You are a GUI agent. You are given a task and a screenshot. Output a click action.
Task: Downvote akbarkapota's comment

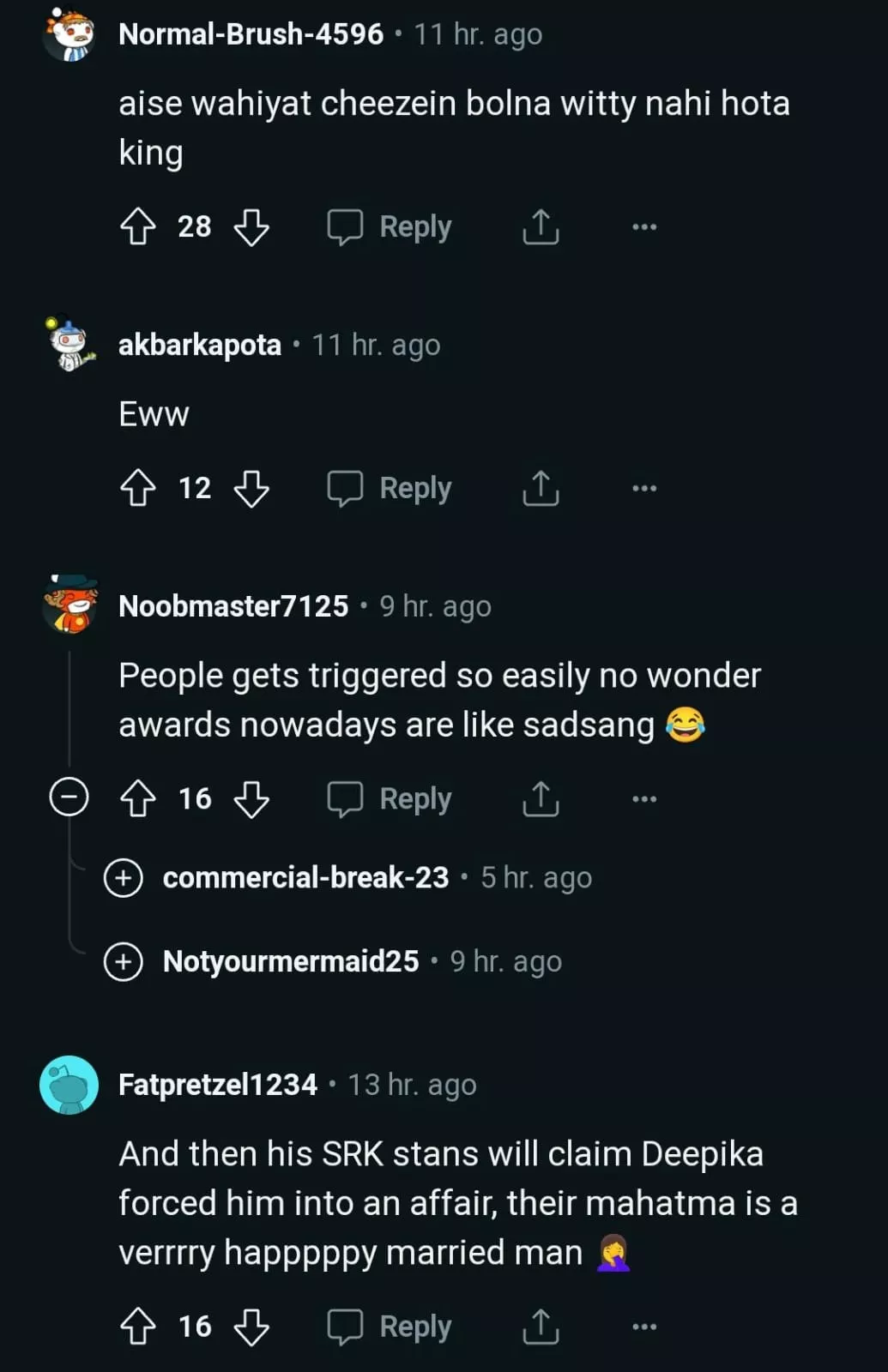(x=251, y=489)
